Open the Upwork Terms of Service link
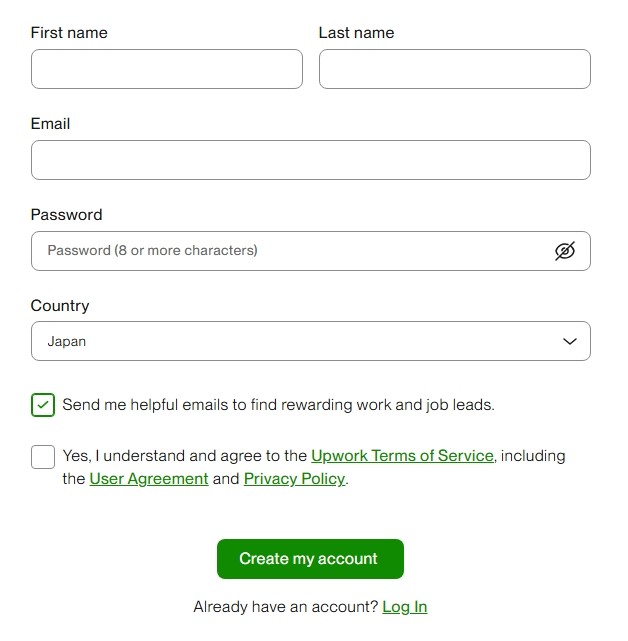Screen dimensions: 628x641 (402, 456)
